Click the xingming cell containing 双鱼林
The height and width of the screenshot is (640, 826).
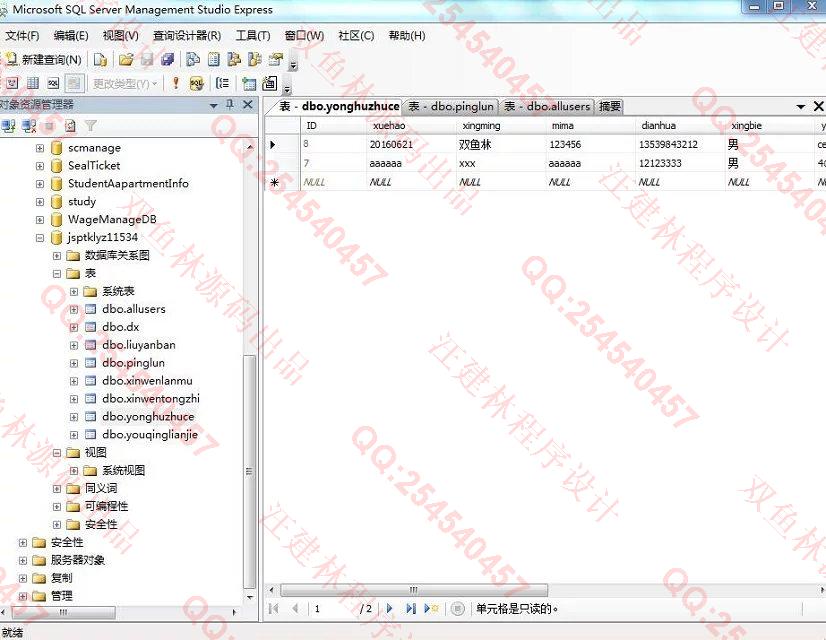pyautogui.click(x=476, y=145)
